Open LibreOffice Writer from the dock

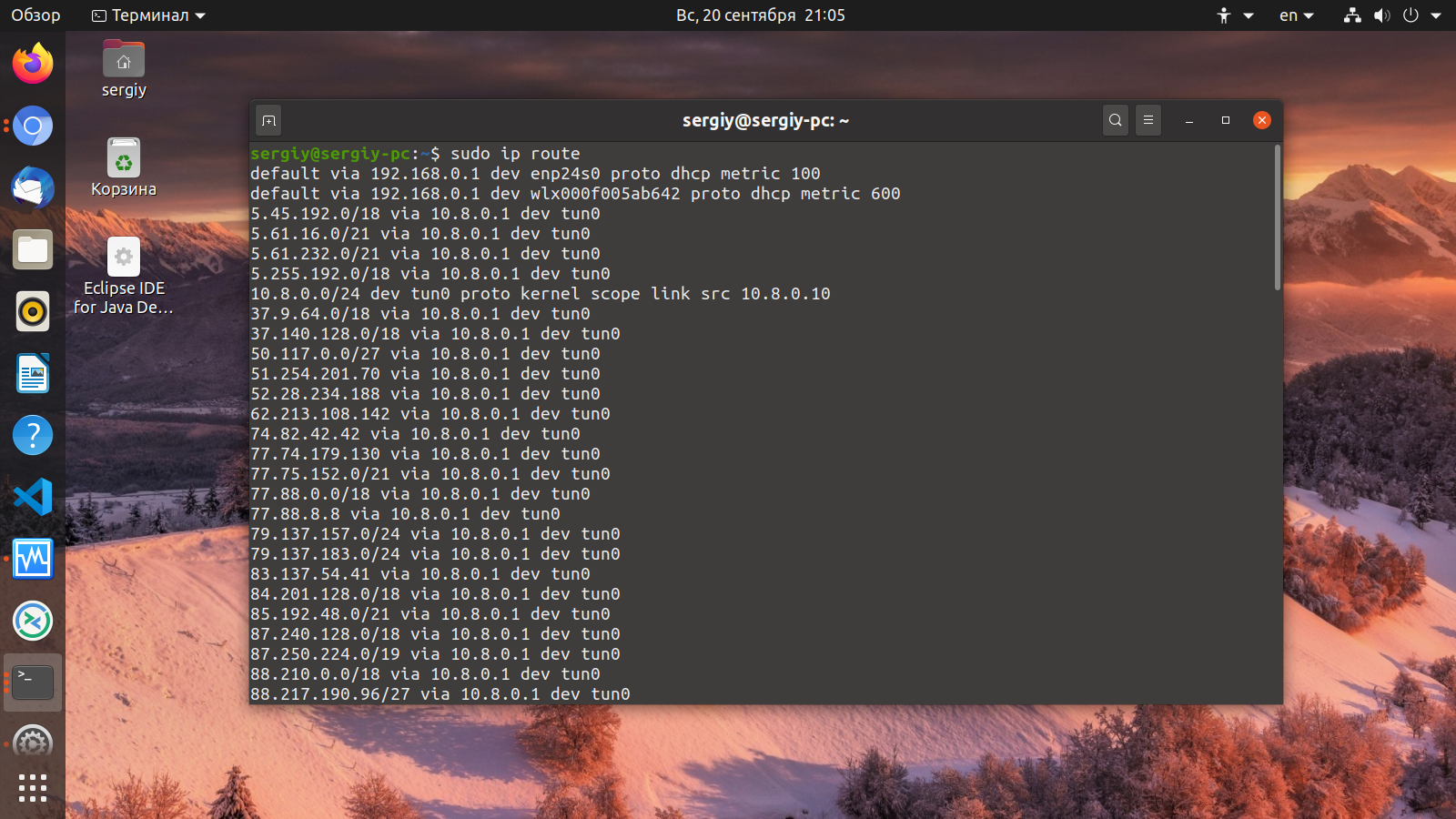[x=33, y=373]
